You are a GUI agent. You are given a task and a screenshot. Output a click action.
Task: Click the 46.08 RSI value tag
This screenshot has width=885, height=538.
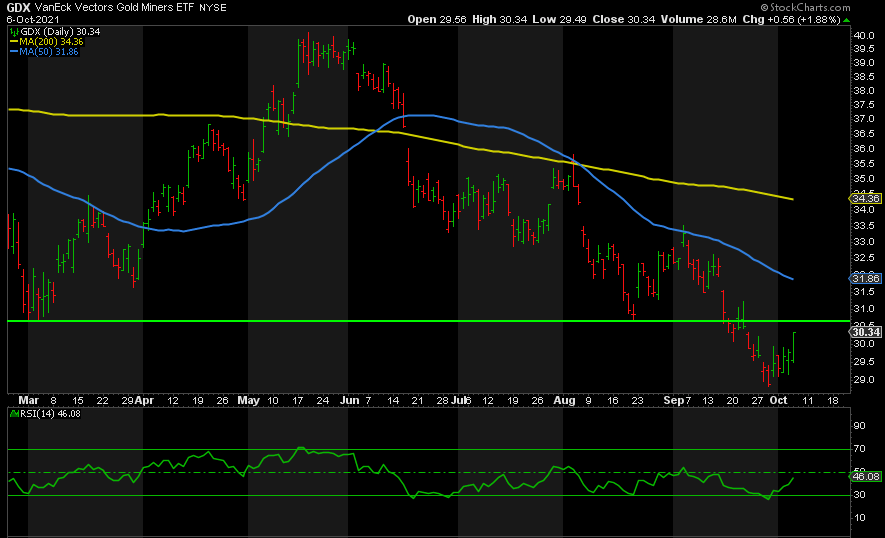click(x=865, y=476)
